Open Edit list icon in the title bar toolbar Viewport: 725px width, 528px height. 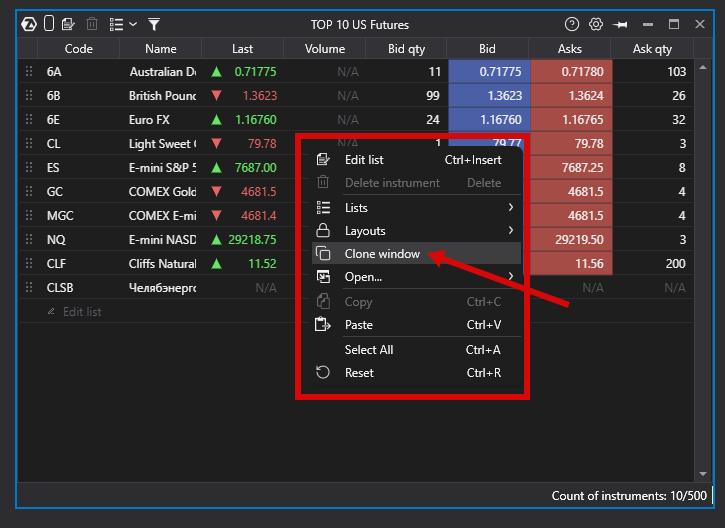[68, 24]
